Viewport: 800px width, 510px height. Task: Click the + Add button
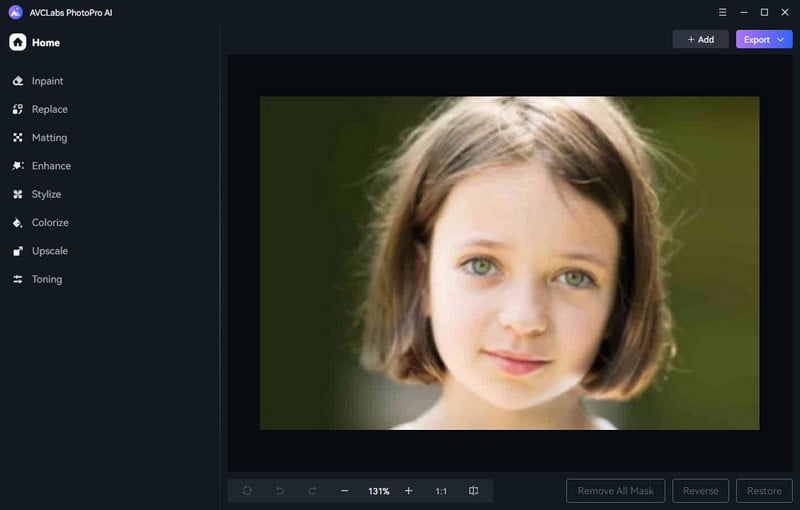701,39
